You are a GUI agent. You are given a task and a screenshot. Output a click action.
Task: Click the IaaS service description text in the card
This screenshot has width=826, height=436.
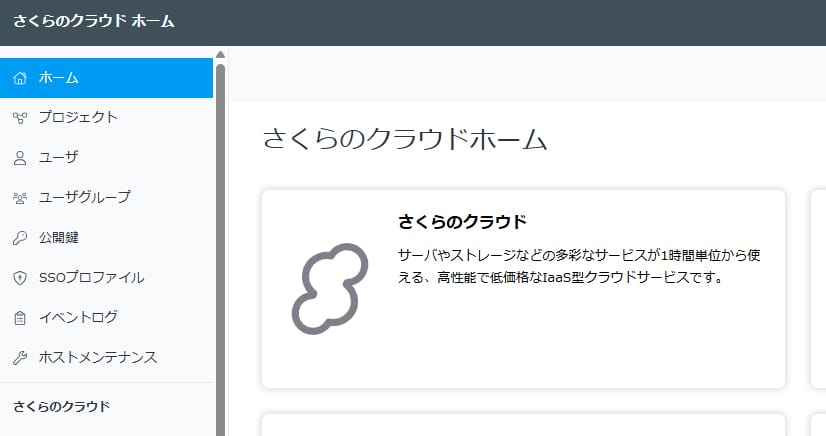coord(579,266)
